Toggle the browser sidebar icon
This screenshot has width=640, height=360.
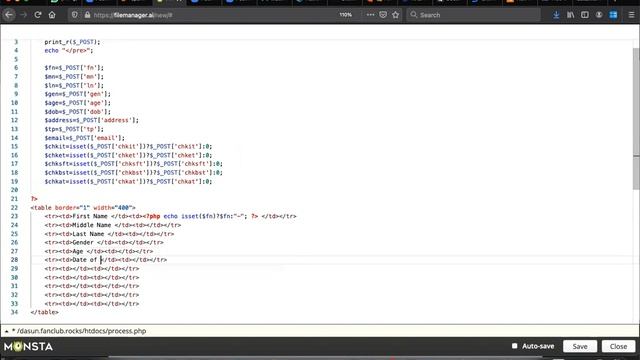(x=584, y=15)
